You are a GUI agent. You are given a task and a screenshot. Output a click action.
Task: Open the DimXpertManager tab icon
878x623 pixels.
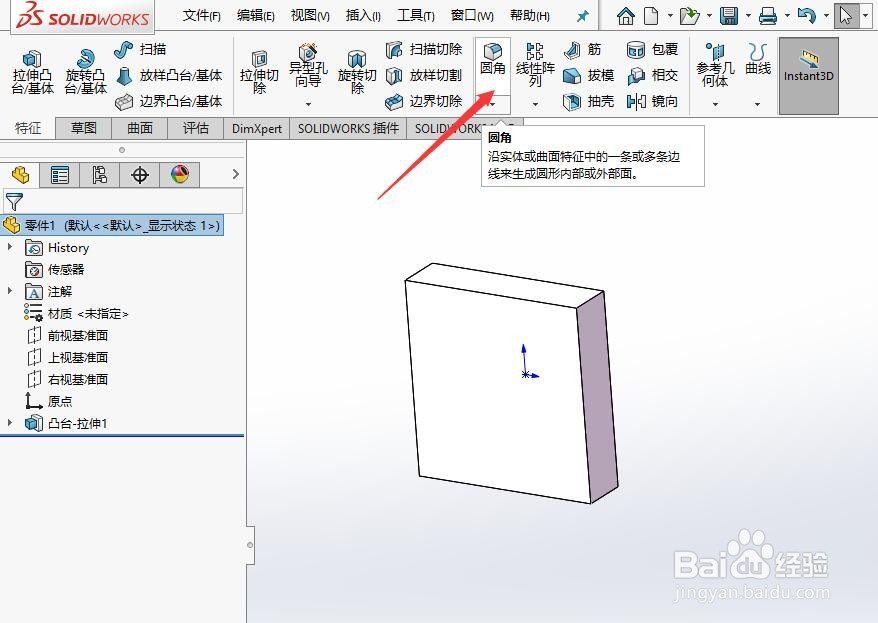point(139,175)
